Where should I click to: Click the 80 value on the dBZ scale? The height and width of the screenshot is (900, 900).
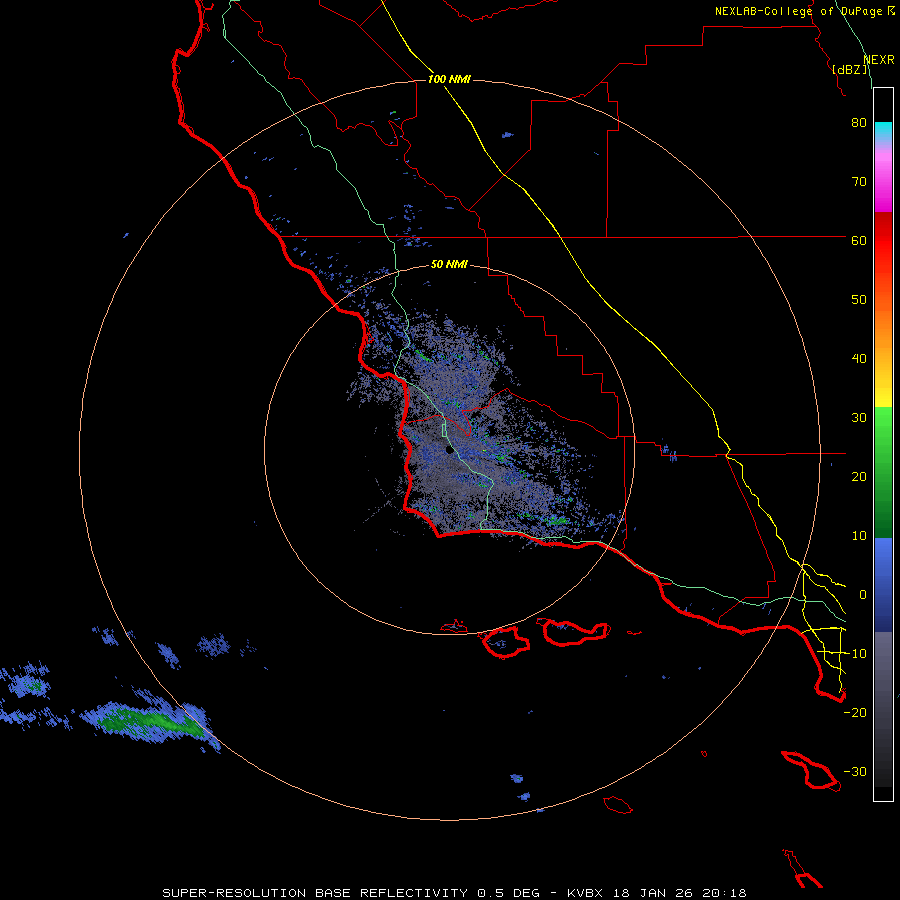[859, 122]
